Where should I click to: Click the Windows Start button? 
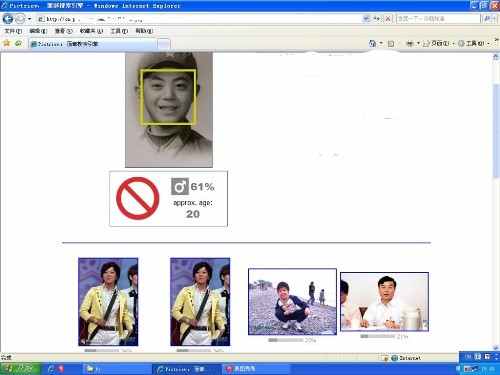click(x=20, y=369)
